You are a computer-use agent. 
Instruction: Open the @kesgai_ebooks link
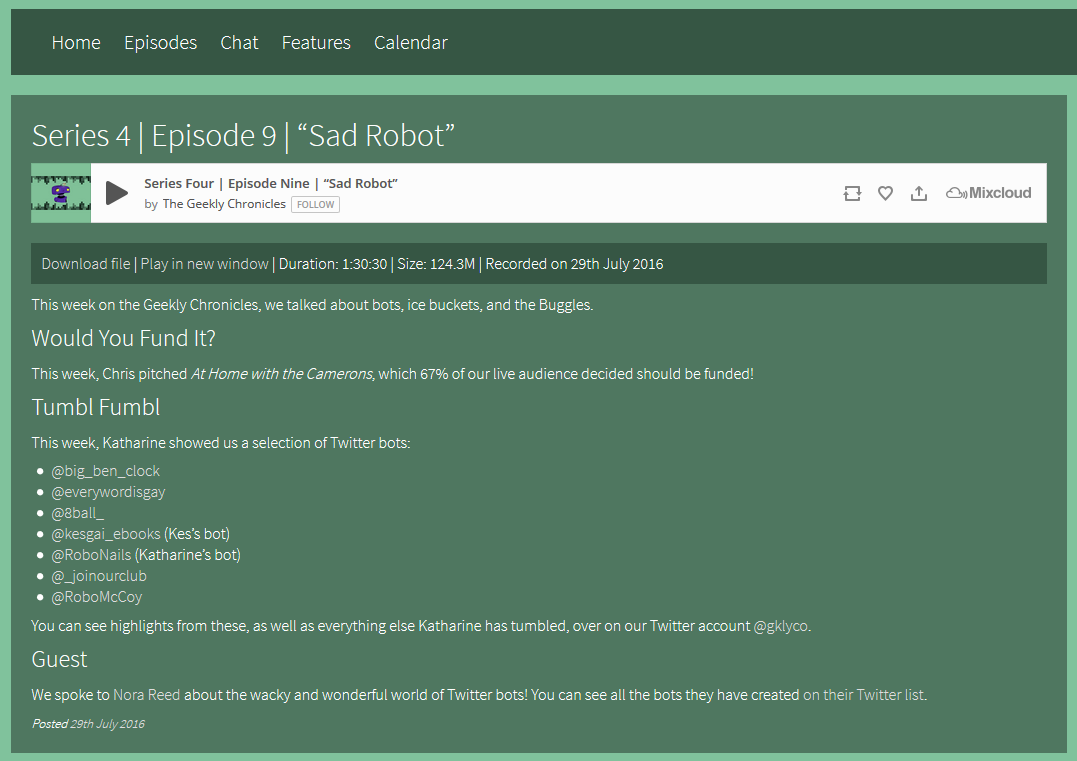click(x=106, y=534)
